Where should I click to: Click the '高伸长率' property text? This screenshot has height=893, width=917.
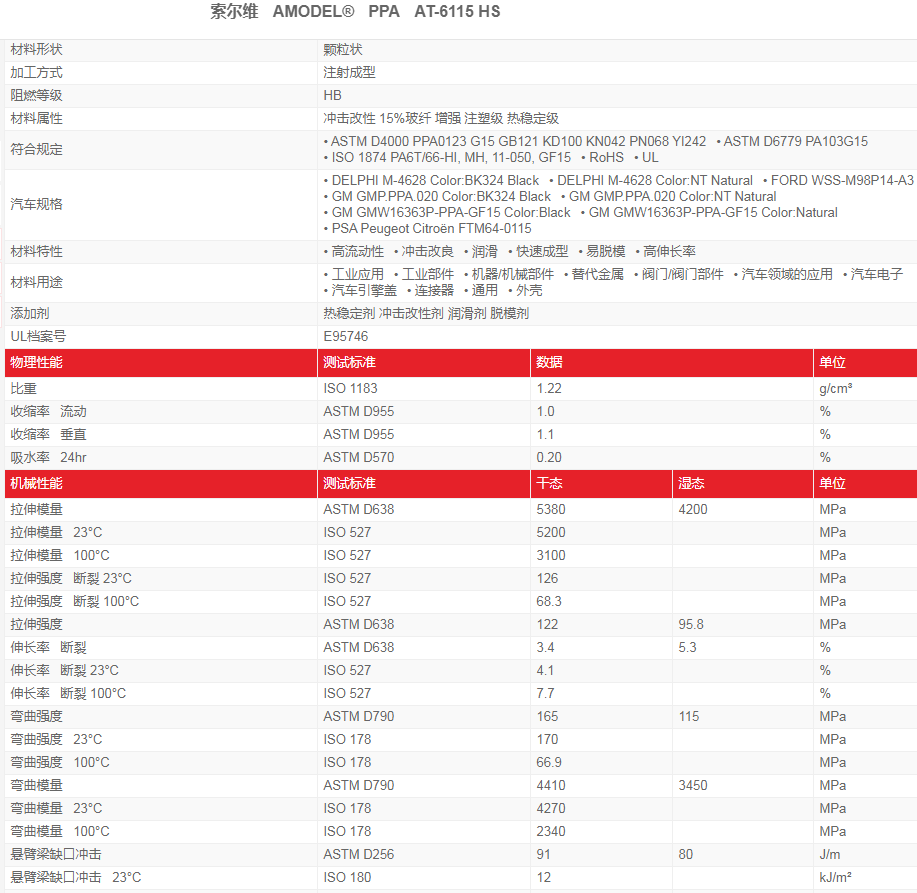(x=670, y=252)
